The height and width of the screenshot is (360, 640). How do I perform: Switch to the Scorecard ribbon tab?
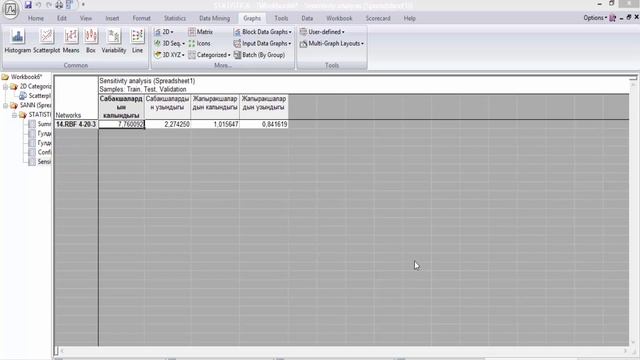point(378,18)
